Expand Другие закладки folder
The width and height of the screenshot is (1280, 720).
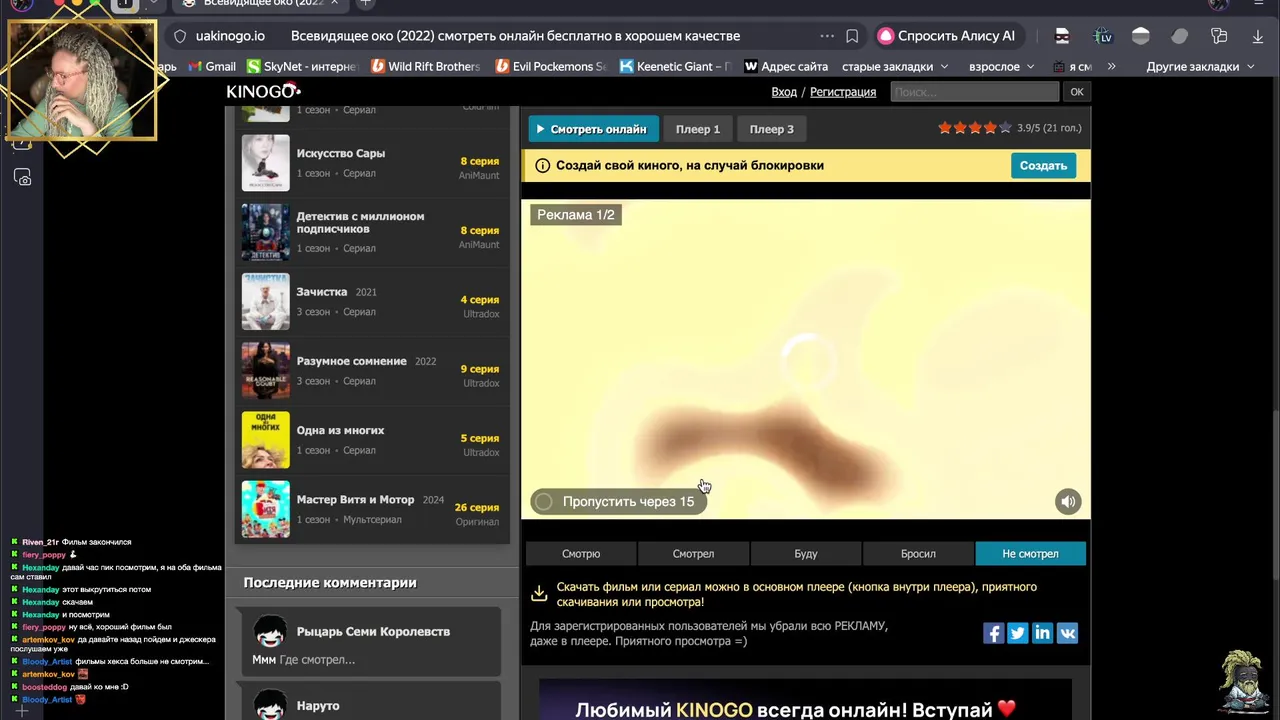coord(1199,67)
